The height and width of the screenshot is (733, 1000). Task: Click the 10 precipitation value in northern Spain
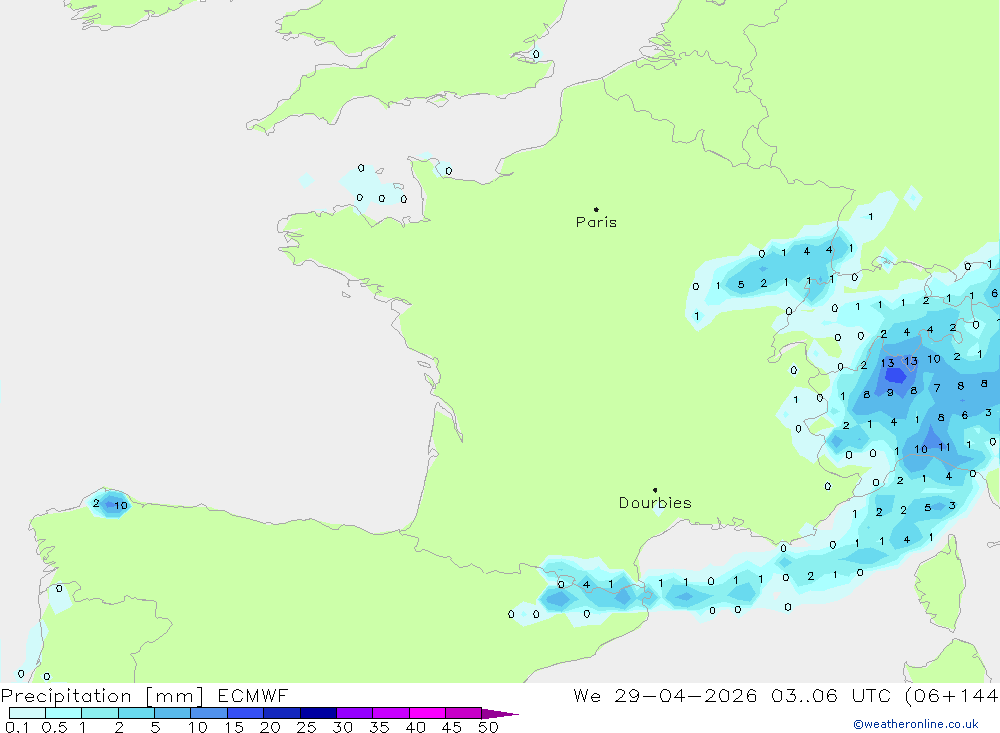(x=121, y=505)
